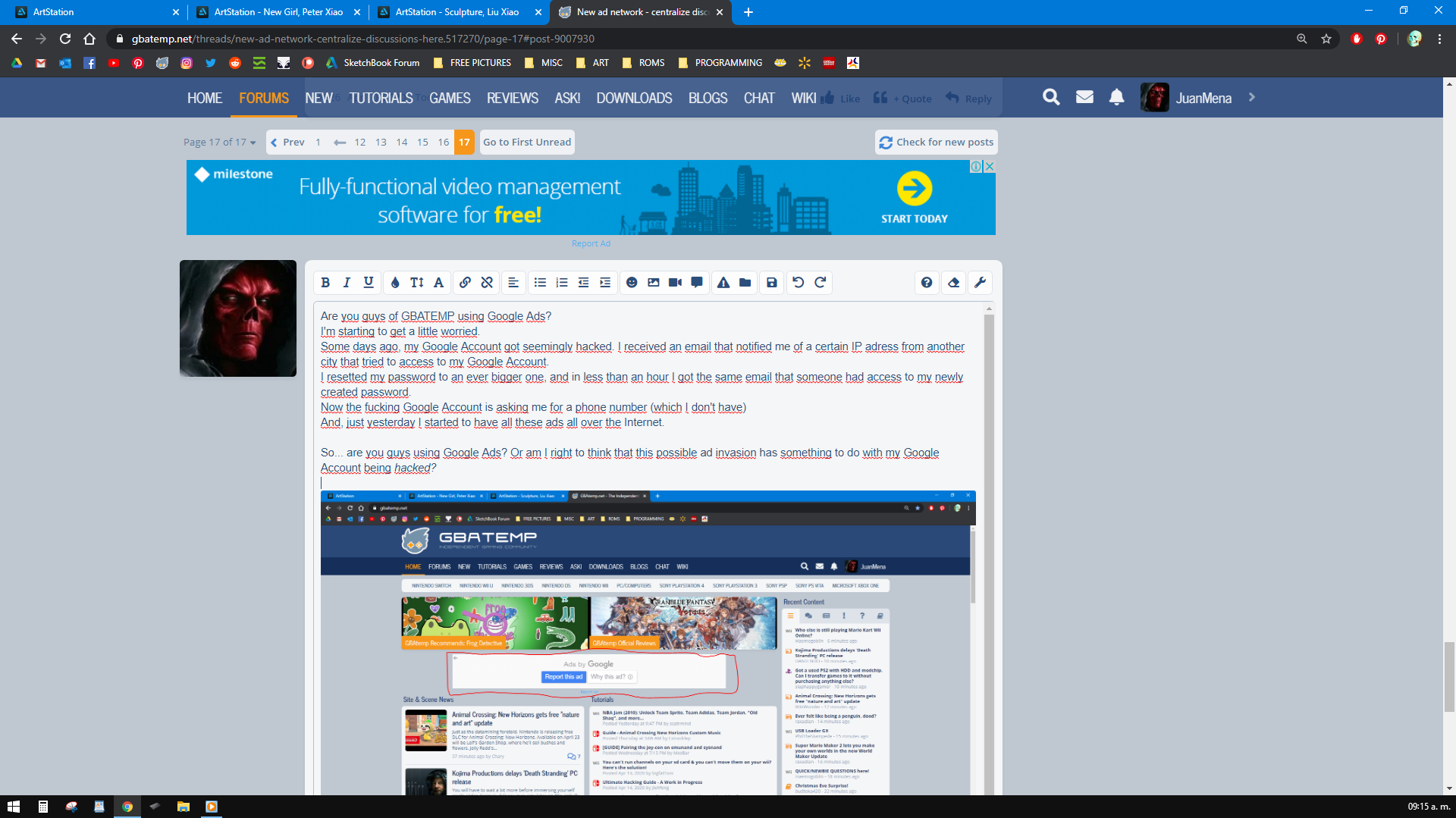The height and width of the screenshot is (818, 1456).
Task: Toggle italic formatting in the editor
Action: (347, 283)
